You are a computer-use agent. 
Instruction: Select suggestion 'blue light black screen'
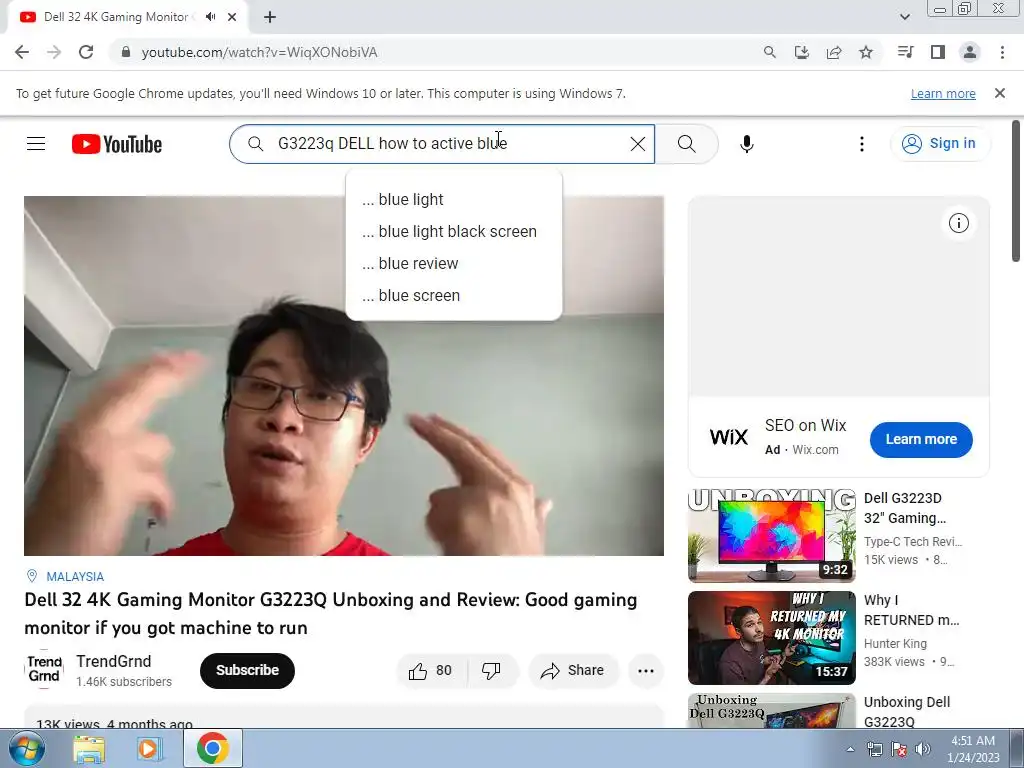pos(454,231)
